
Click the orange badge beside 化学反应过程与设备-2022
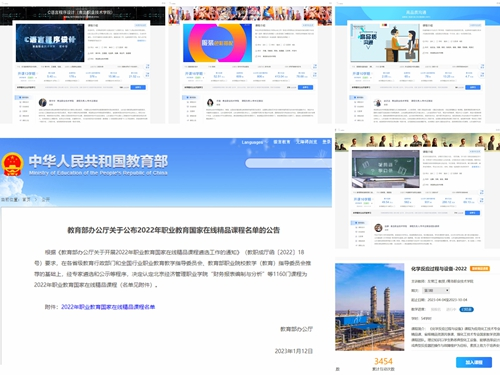coord(480,268)
